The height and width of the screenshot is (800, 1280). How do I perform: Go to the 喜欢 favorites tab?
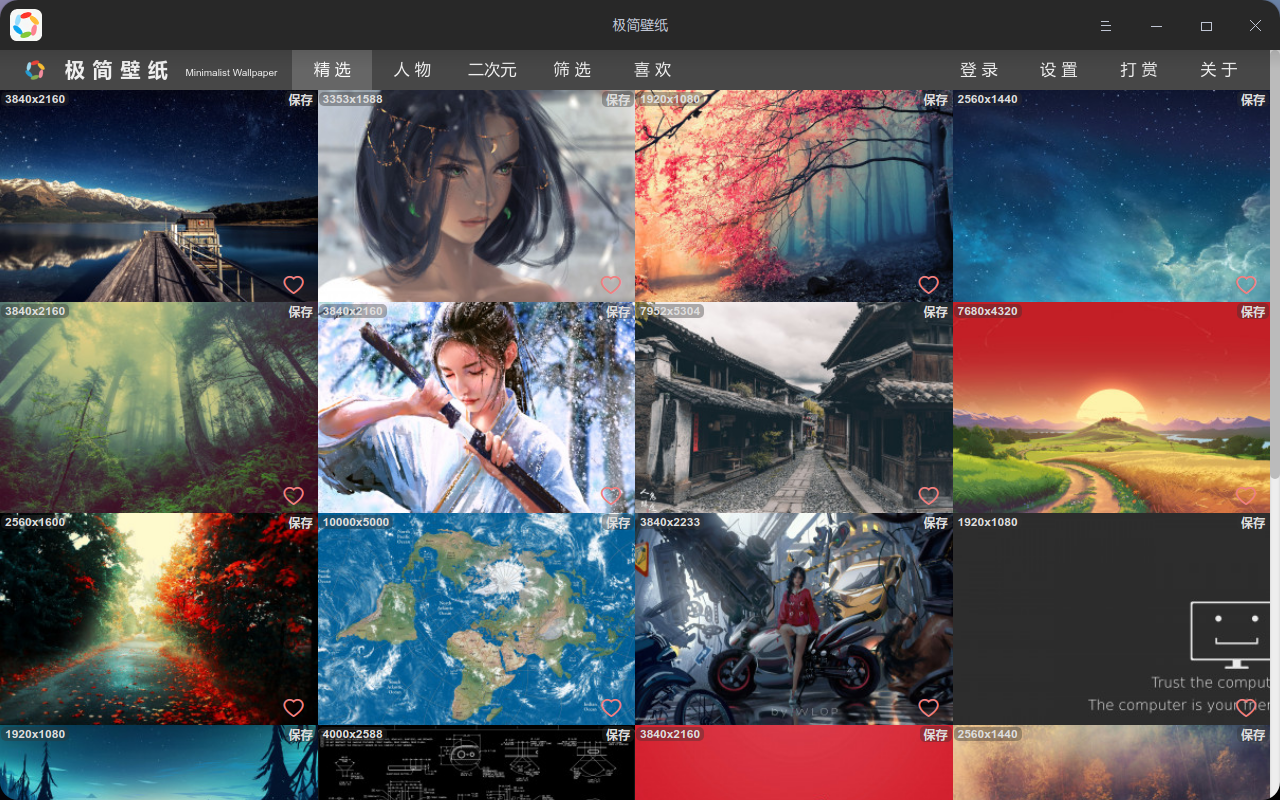[652, 70]
